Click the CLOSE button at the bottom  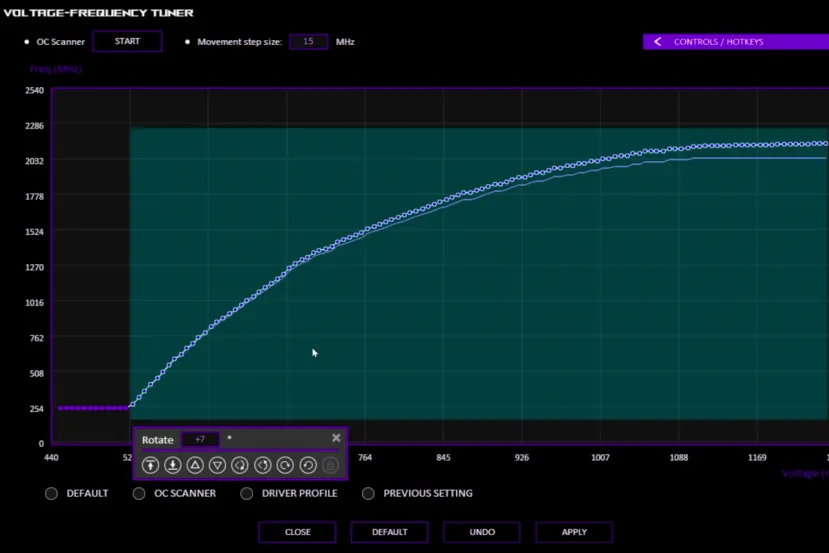(x=297, y=532)
